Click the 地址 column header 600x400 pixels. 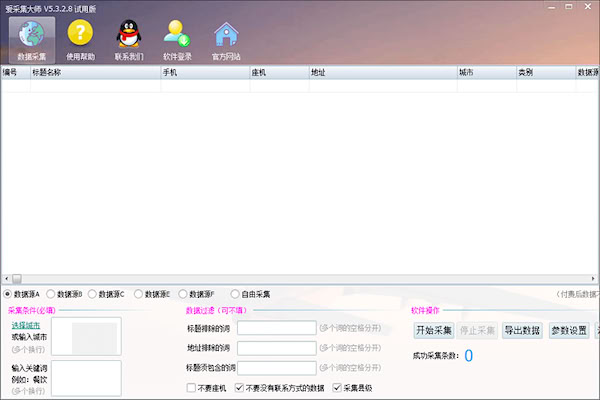pos(383,72)
